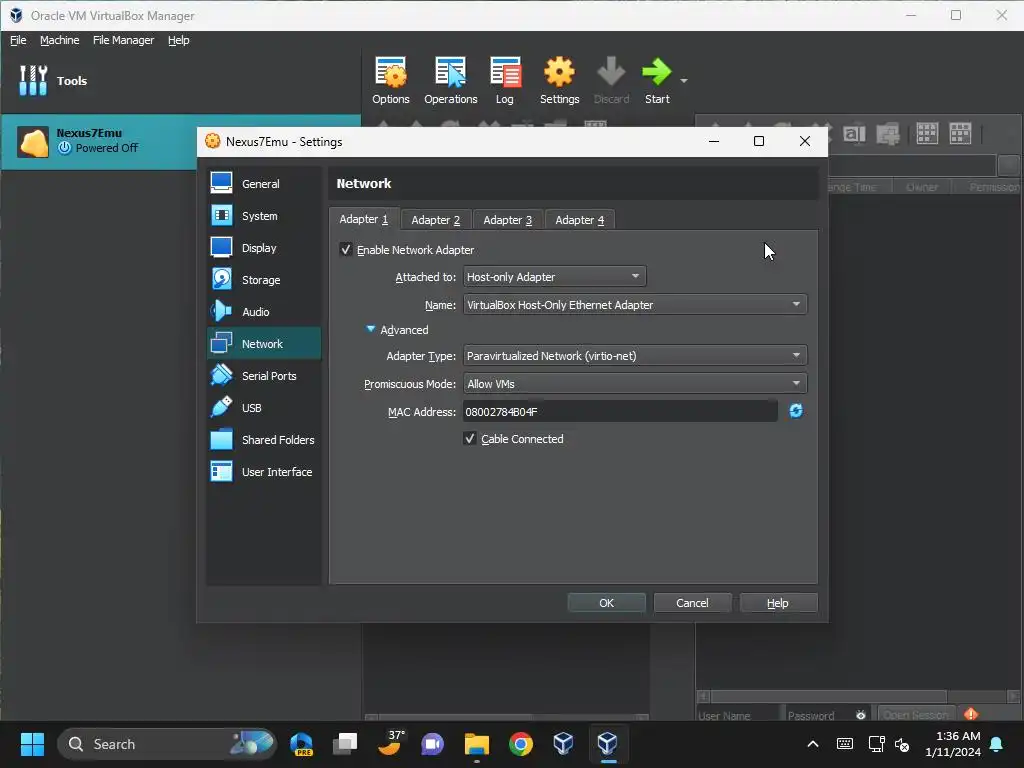This screenshot has height=768, width=1024.
Task: Toggle Enable Network Adapter checkbox
Action: [x=346, y=249]
